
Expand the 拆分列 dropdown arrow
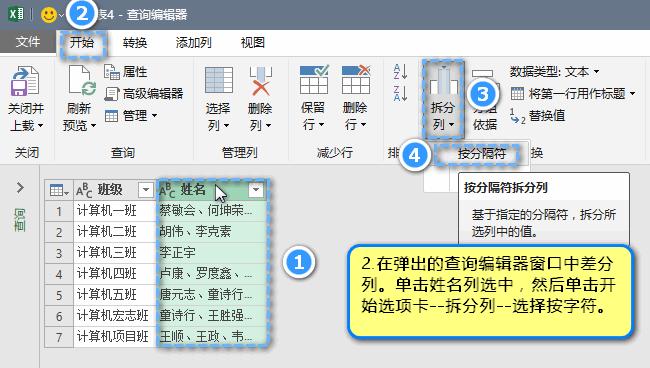click(x=451, y=124)
